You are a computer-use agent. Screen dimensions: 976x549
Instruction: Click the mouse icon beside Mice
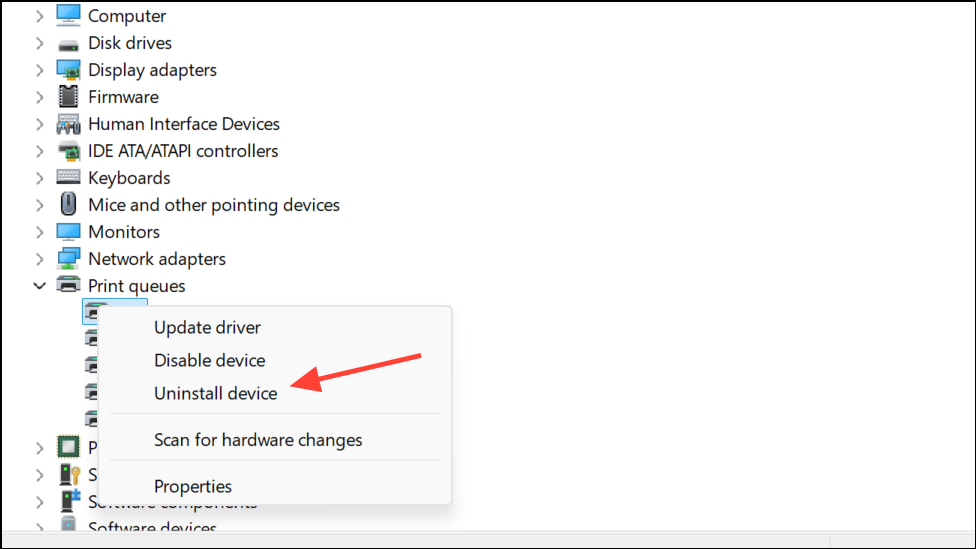68,205
